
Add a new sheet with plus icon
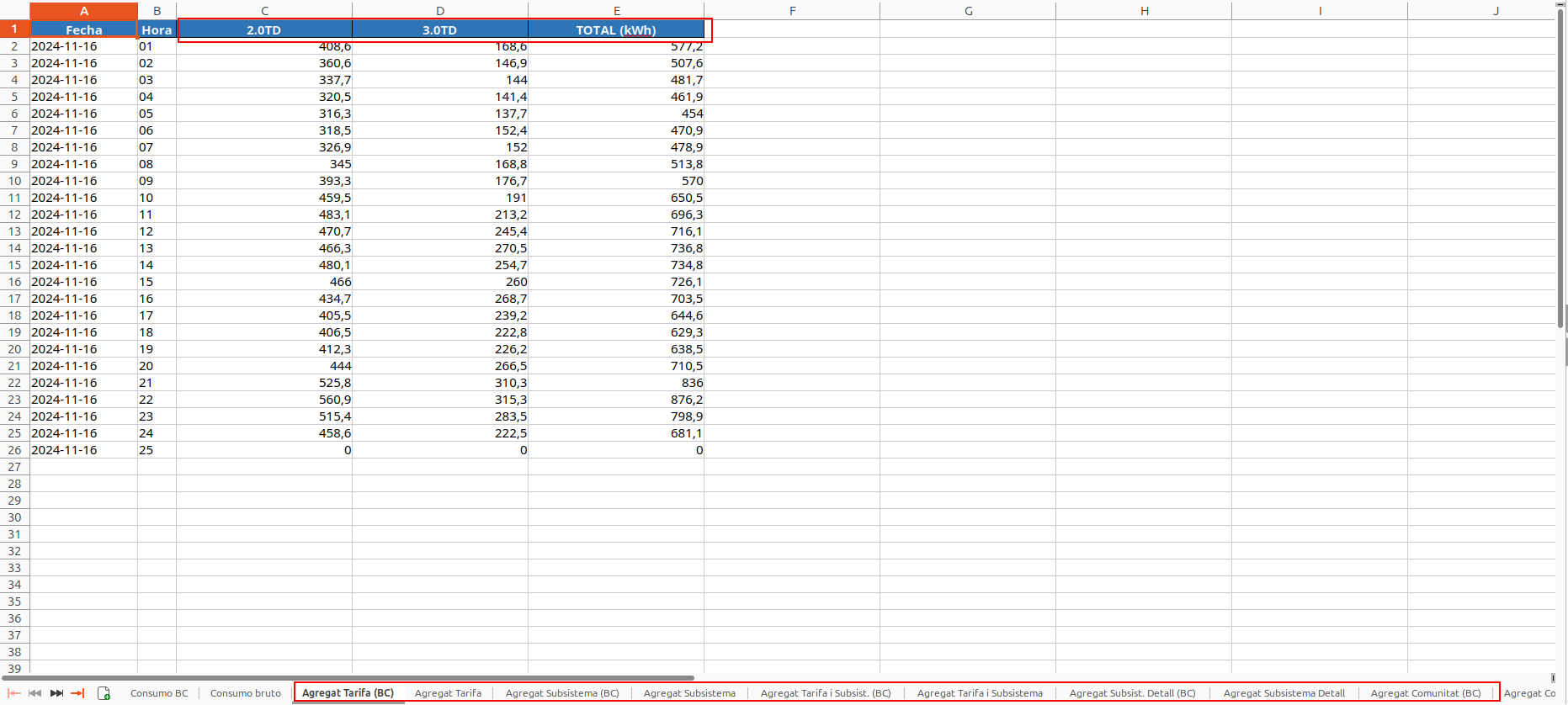(x=104, y=693)
